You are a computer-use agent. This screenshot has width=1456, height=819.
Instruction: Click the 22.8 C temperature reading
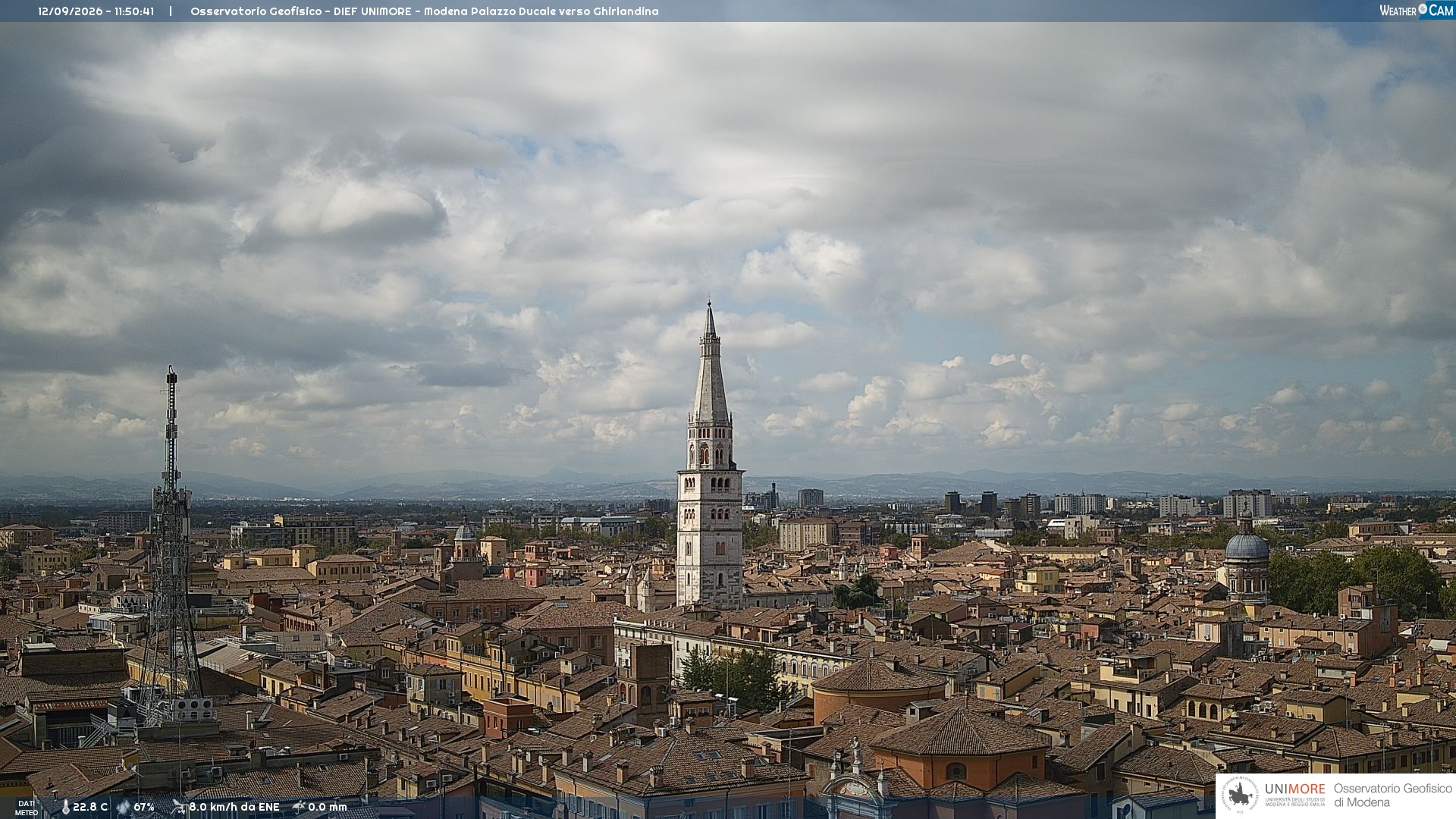[90, 808]
